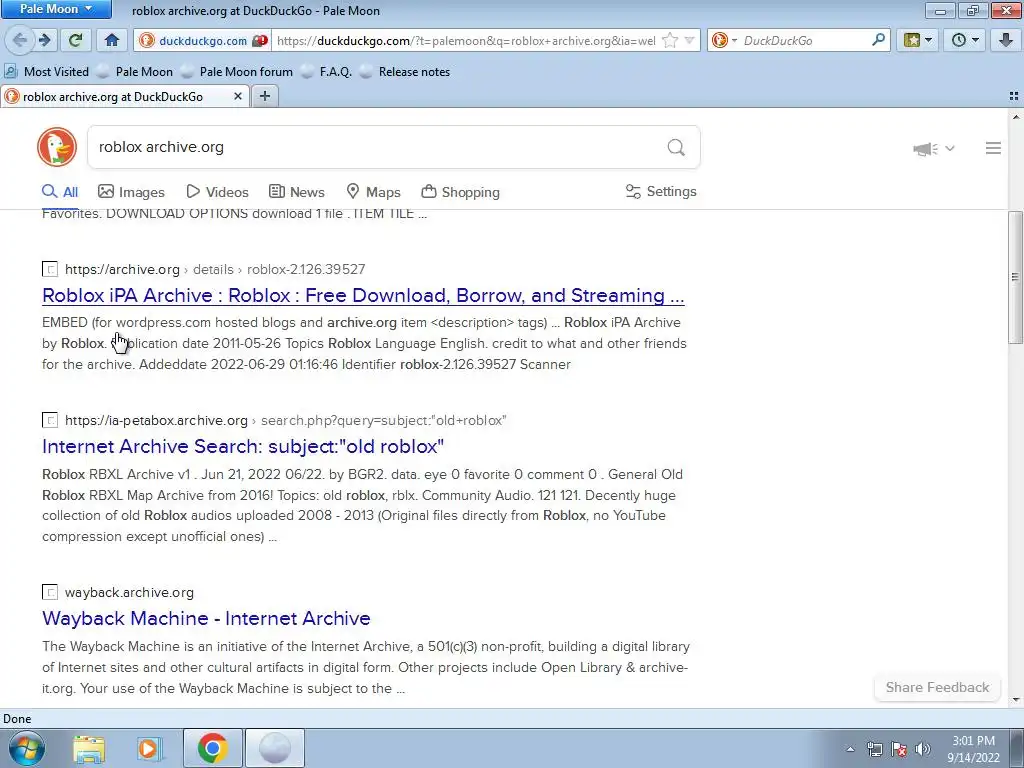1024x768 pixels.
Task: Open the DuckDuckGo hamburger menu
Action: (993, 148)
